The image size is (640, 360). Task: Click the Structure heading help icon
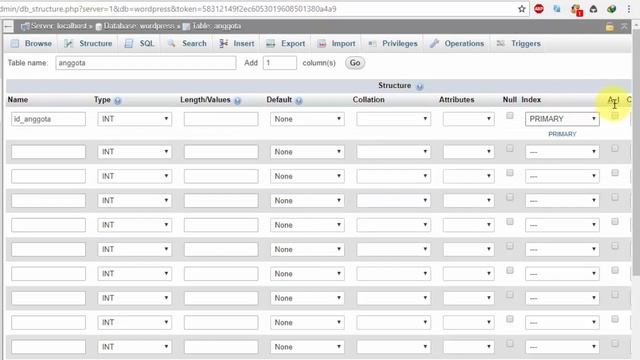pyautogui.click(x=419, y=87)
